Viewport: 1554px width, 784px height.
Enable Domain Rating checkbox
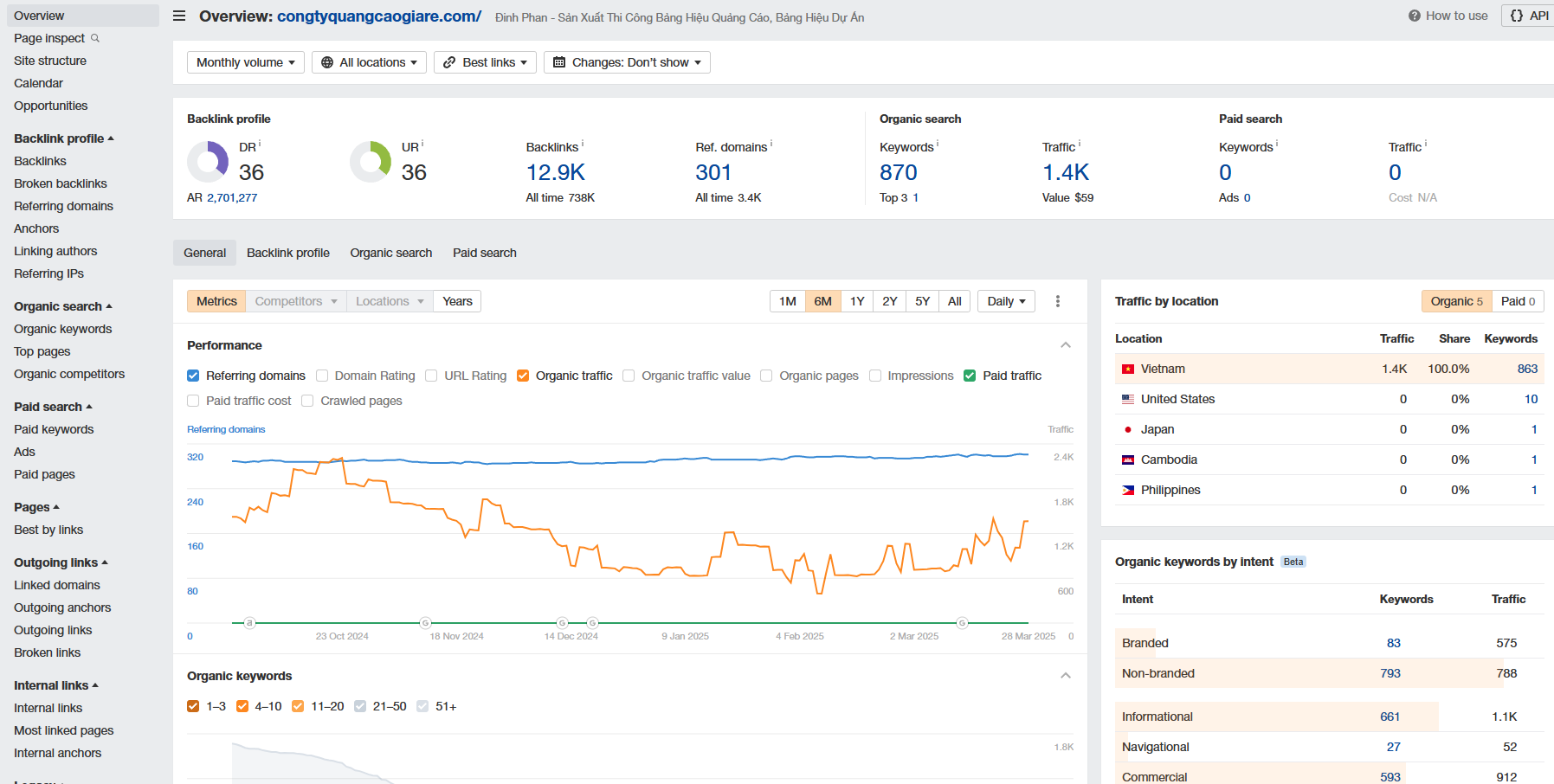point(322,376)
